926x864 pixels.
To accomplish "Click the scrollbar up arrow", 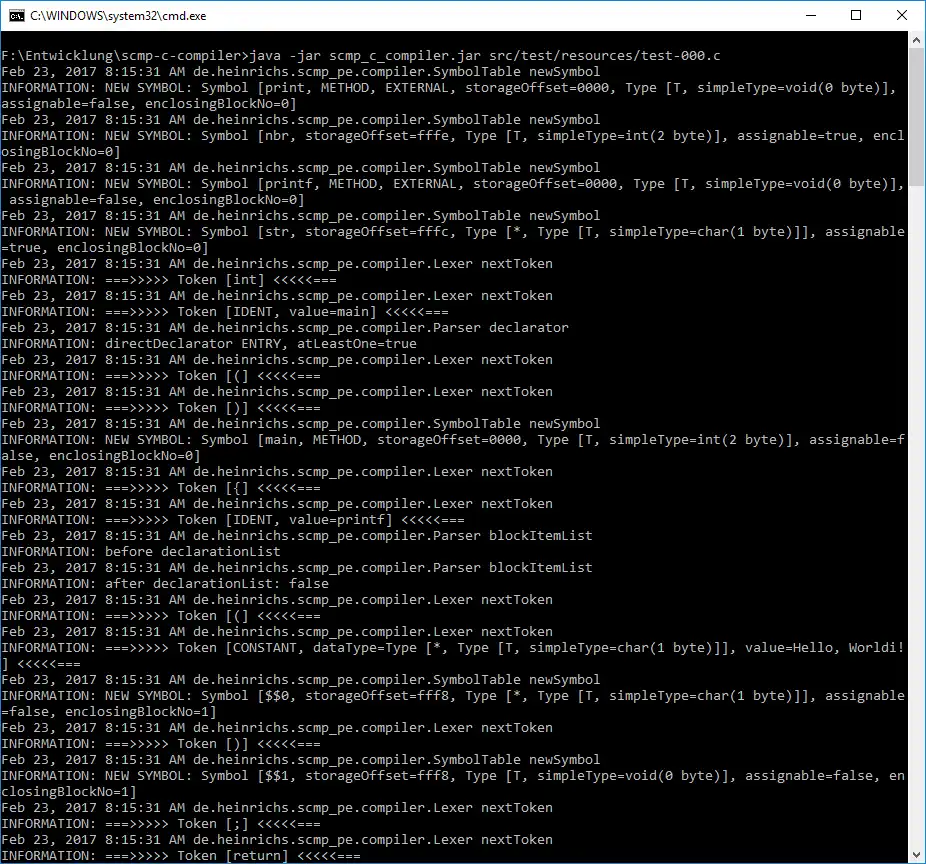I will coord(916,40).
